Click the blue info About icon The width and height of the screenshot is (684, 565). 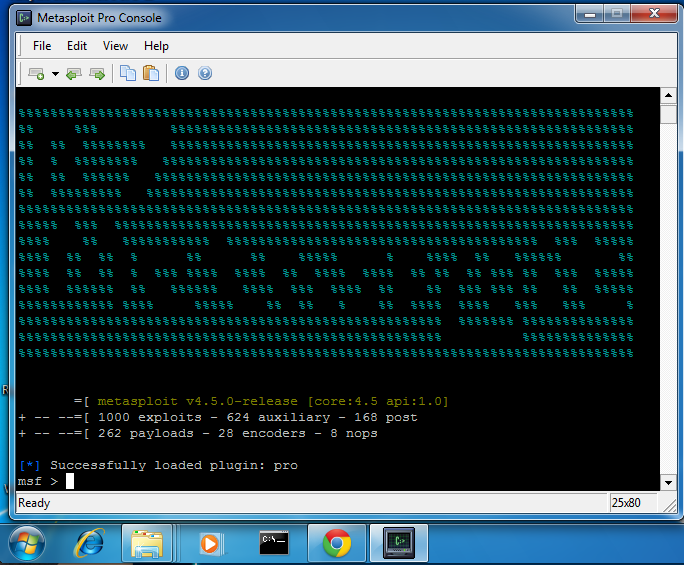coord(182,73)
